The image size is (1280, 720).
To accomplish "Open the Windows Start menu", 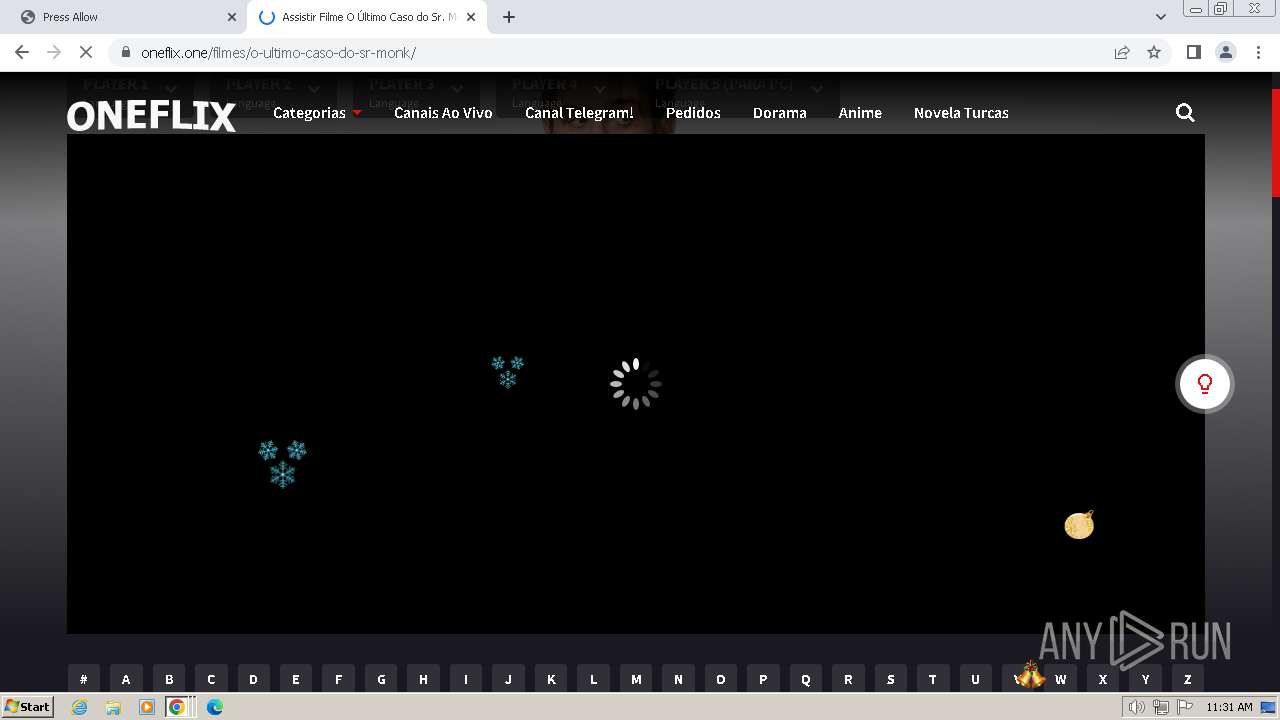I will [28, 707].
